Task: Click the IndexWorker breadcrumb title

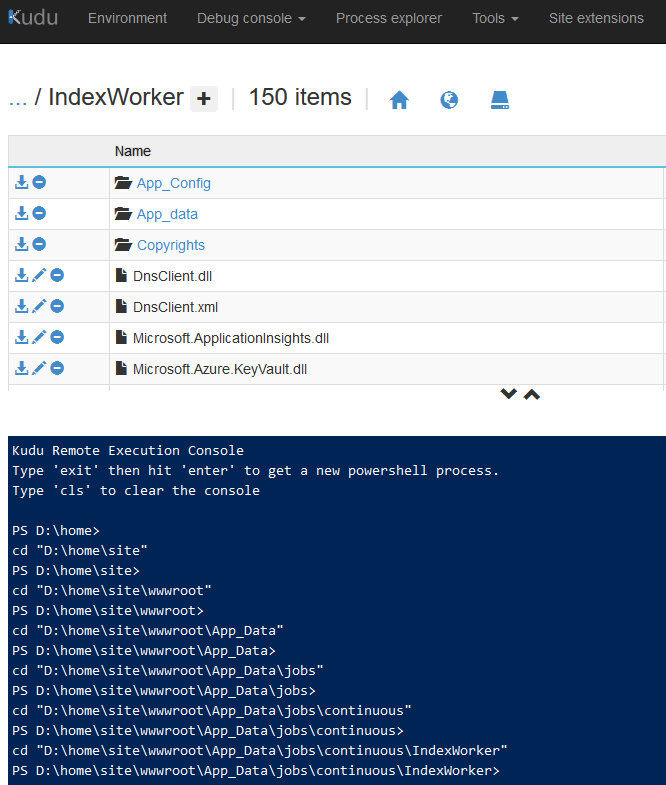Action: point(116,97)
